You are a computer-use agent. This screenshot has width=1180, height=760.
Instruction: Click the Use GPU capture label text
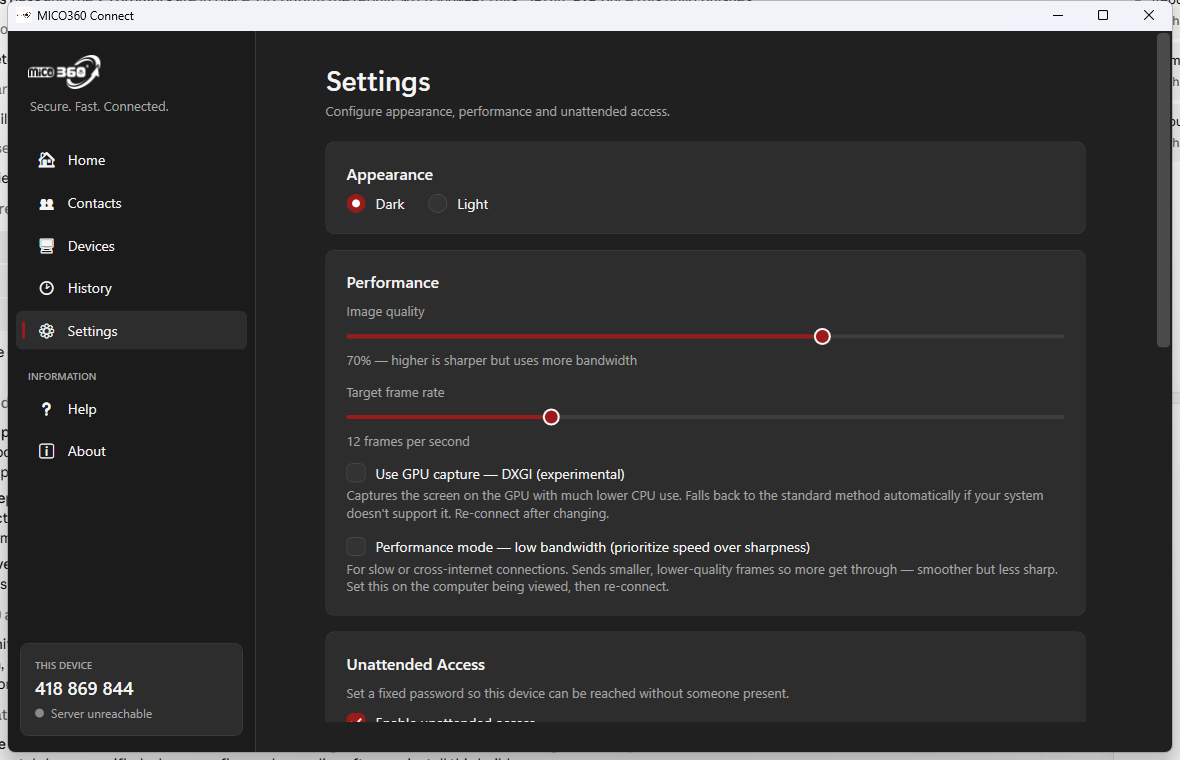[x=500, y=474]
